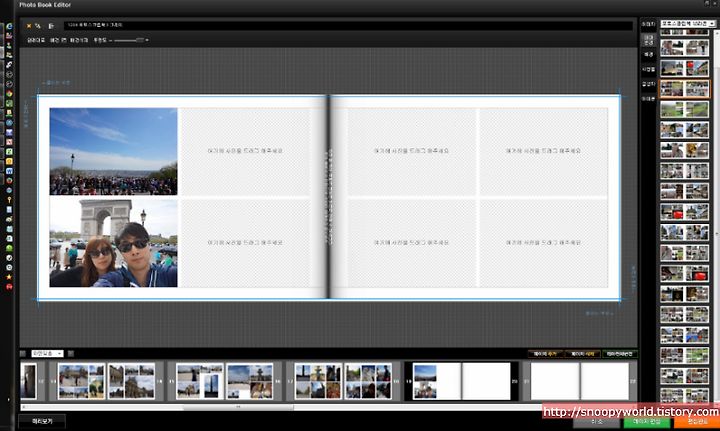720x431 pixels.
Task: Select the orange-highlighted layout thumbnail
Action: pyautogui.click(x=684, y=89)
